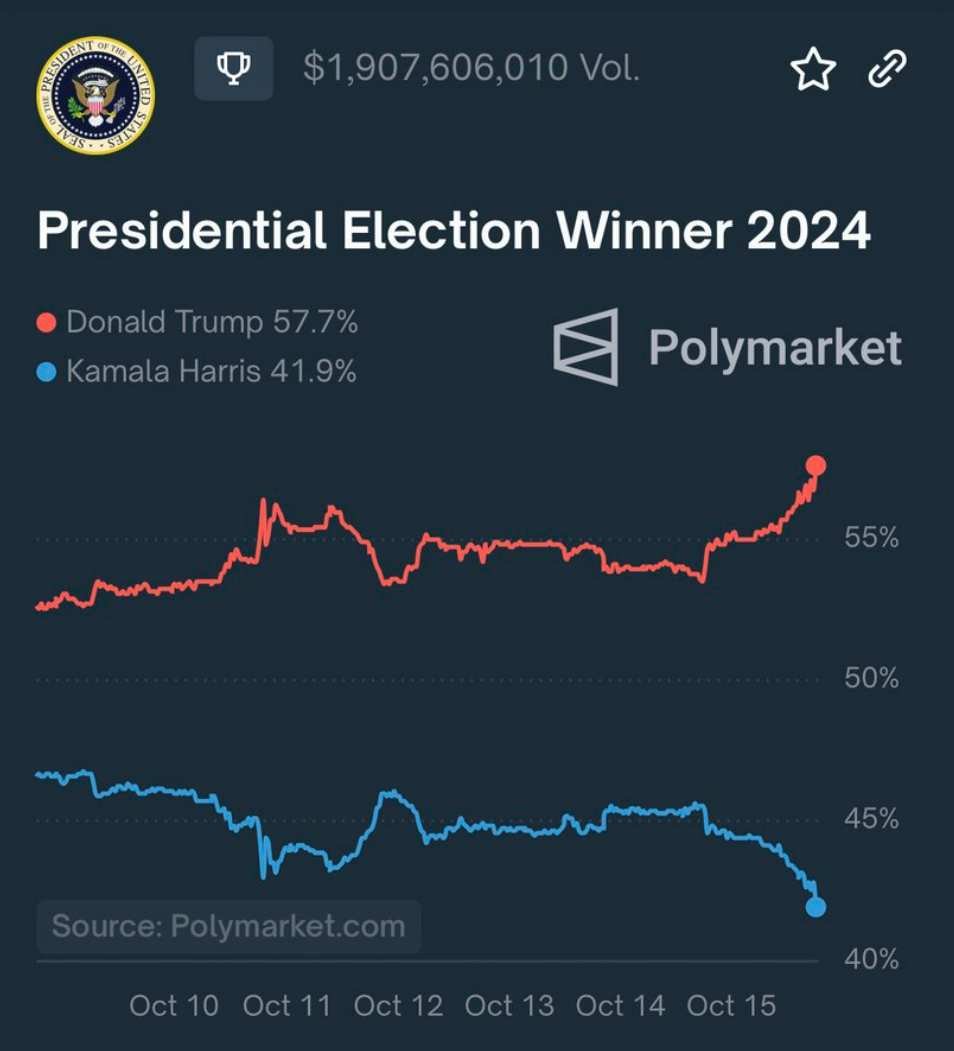This screenshot has width=954, height=1051.
Task: Click the Polymarket logo icon
Action: coord(586,347)
